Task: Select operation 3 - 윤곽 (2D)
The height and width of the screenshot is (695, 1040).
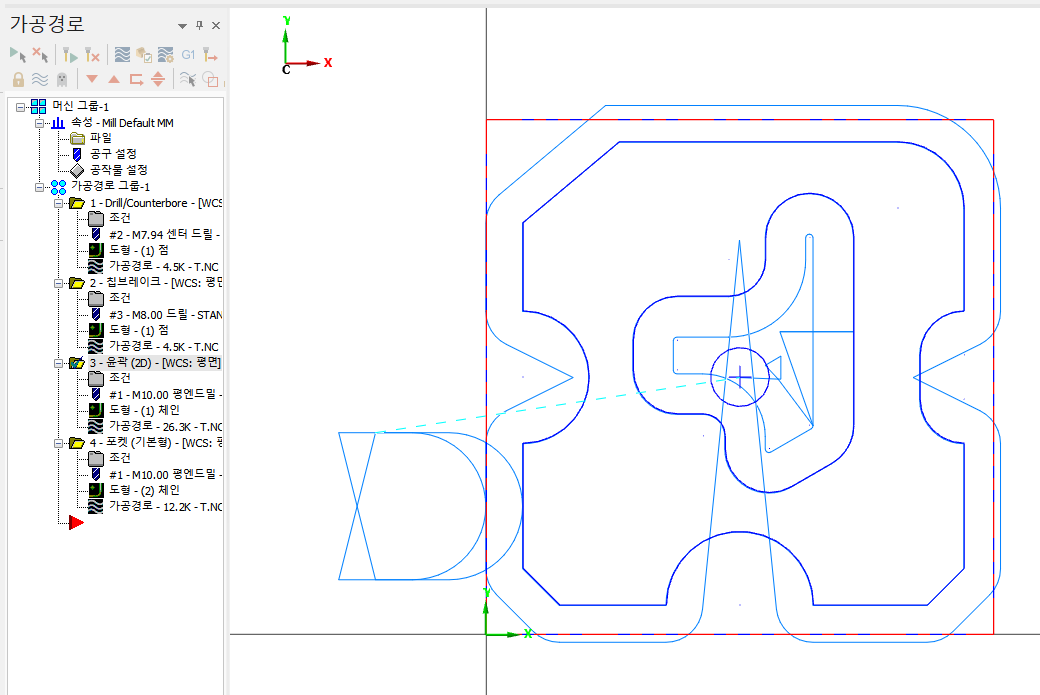Action: click(x=155, y=363)
